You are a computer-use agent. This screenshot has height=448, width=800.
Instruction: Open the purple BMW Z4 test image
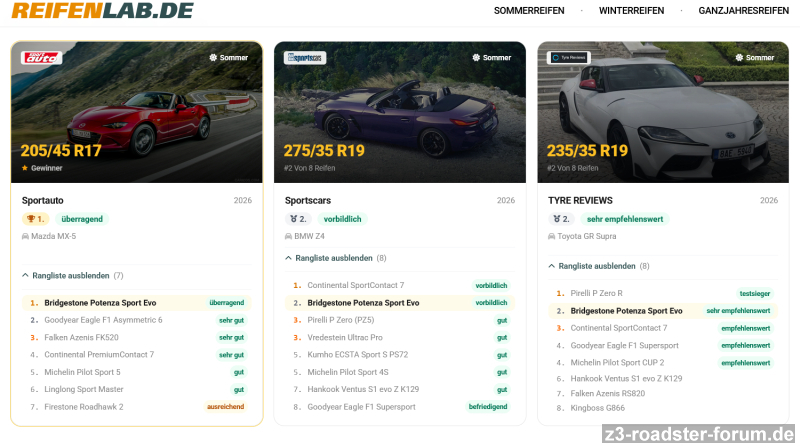pyautogui.click(x=400, y=112)
